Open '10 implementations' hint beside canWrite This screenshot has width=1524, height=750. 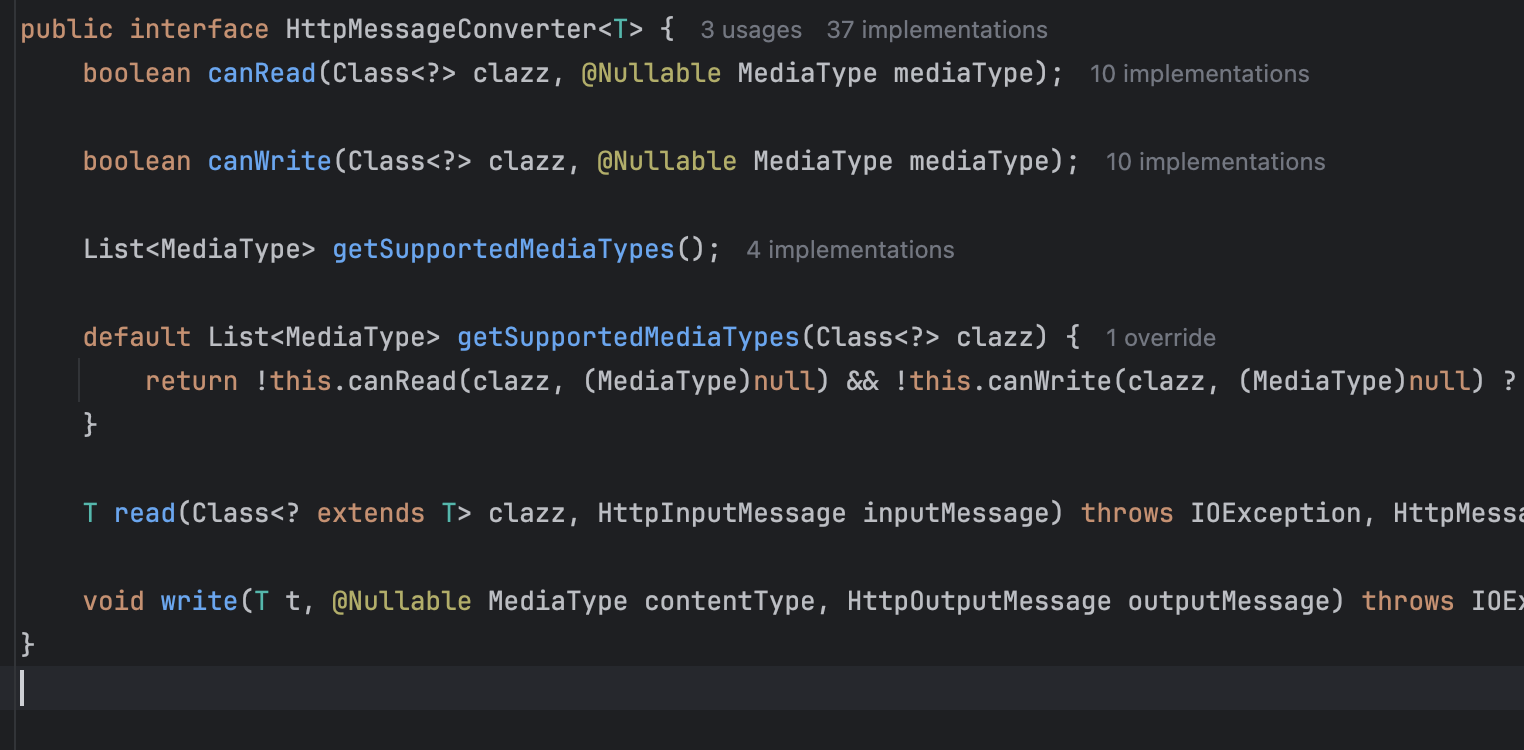click(1215, 162)
